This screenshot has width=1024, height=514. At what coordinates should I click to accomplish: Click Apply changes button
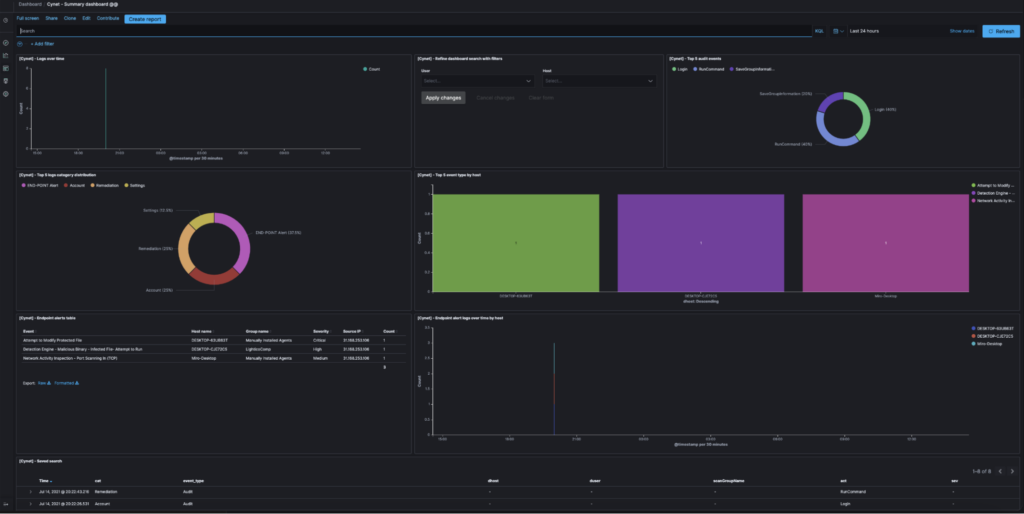[x=443, y=98]
